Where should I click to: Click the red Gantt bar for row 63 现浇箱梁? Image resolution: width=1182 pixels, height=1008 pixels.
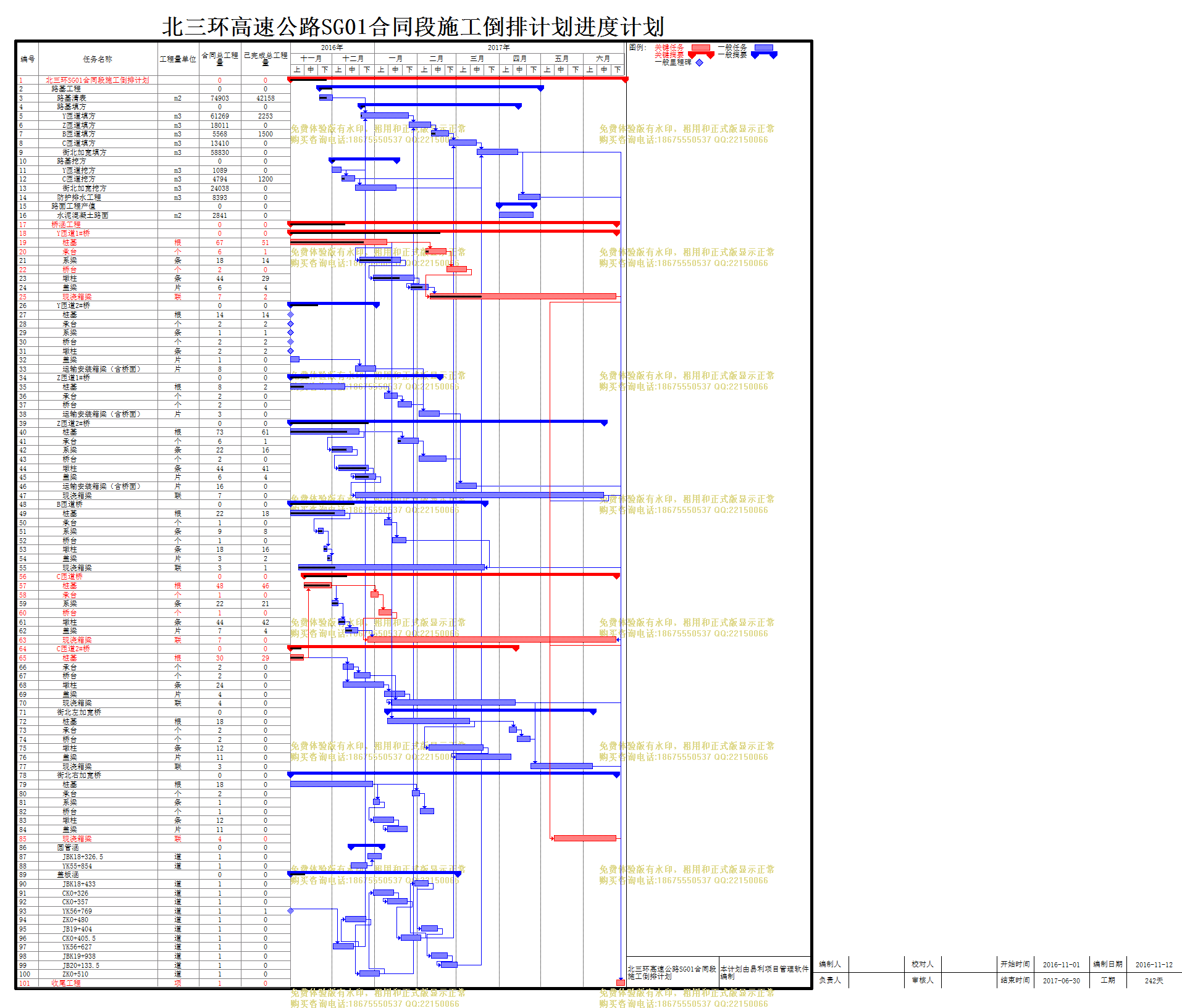pos(492,640)
